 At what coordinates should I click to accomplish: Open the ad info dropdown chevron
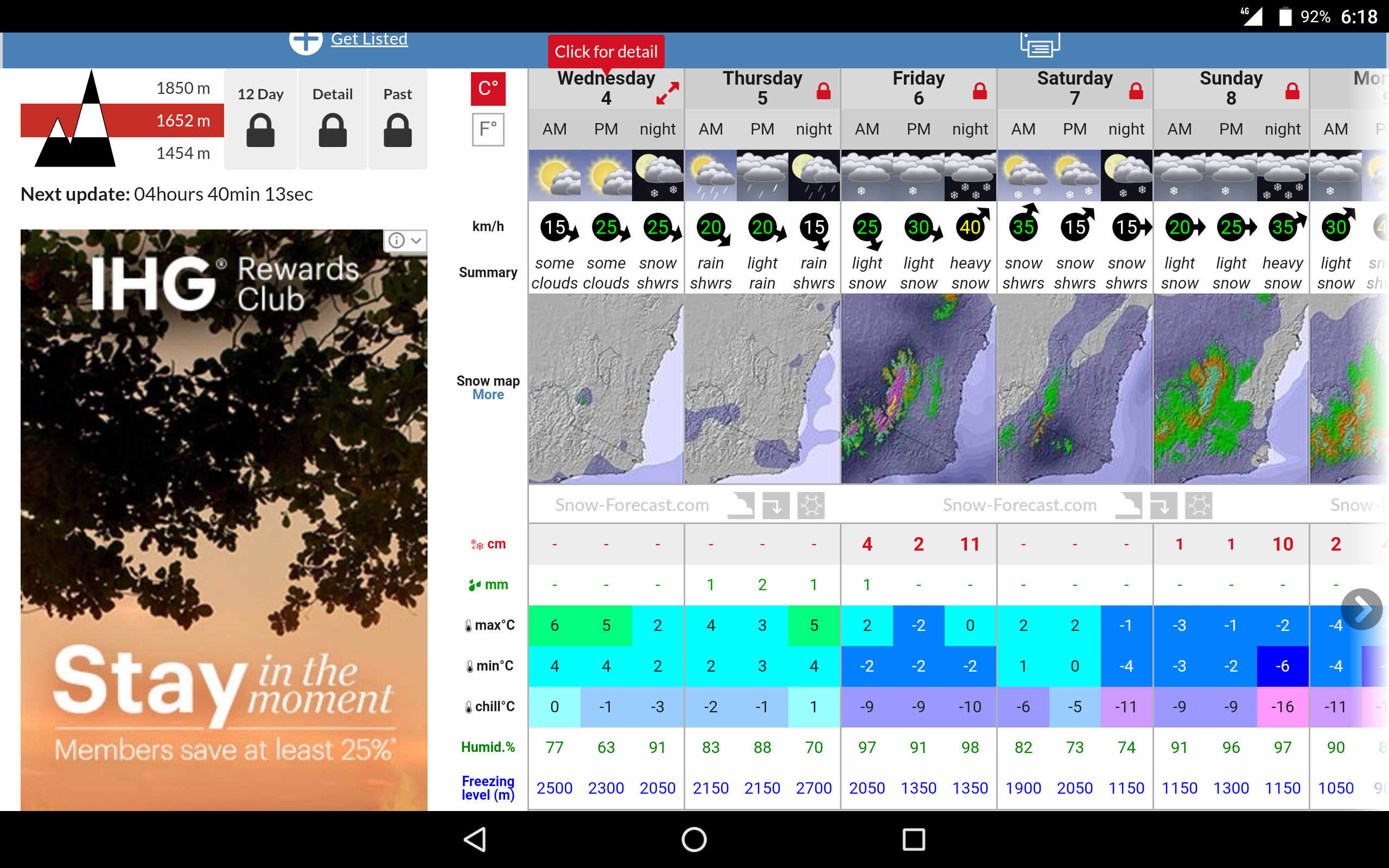[x=417, y=240]
